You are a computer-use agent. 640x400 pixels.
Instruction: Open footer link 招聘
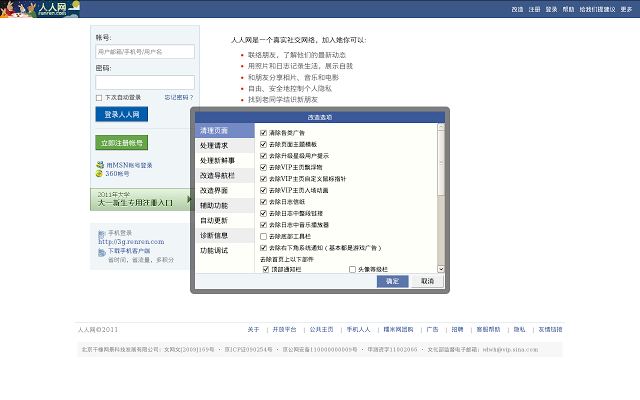(457, 329)
